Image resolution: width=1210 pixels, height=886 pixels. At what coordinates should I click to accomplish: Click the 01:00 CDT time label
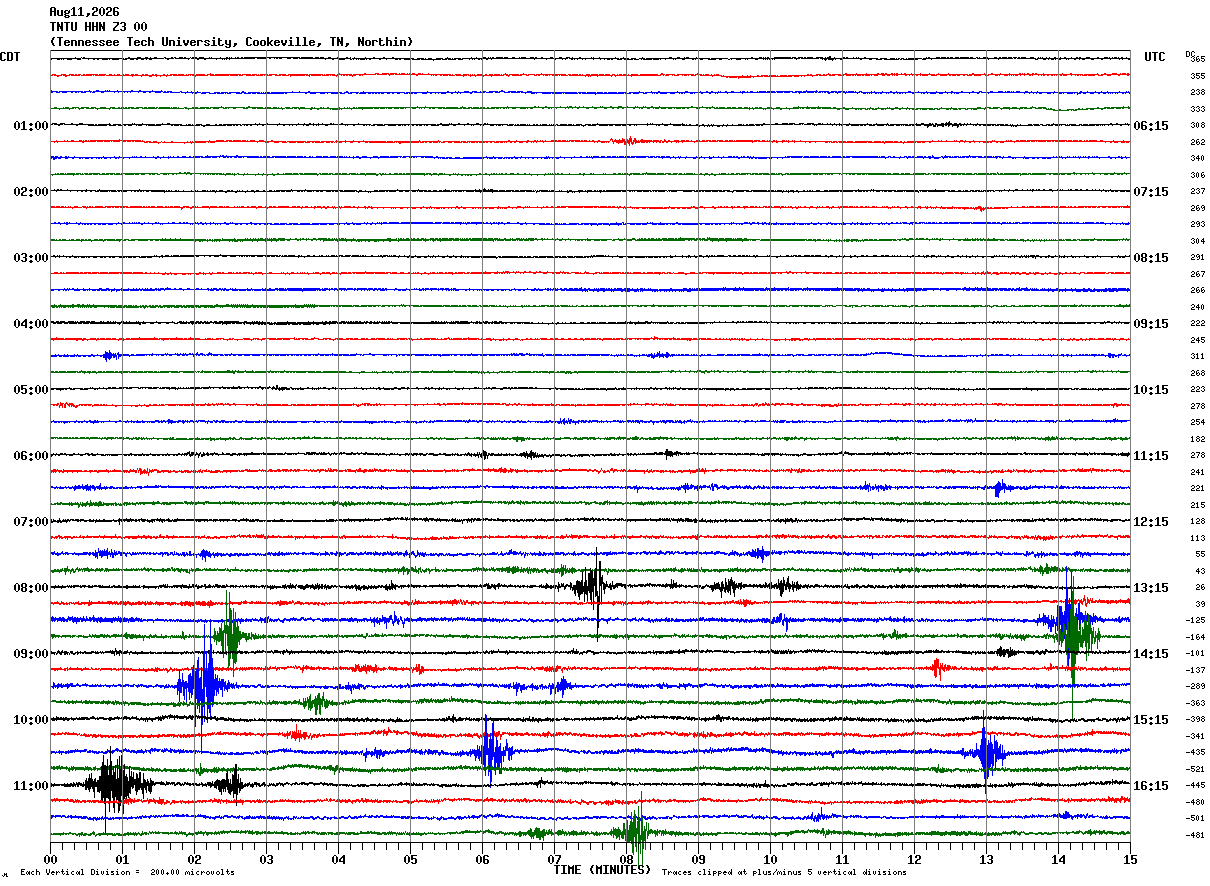31,125
